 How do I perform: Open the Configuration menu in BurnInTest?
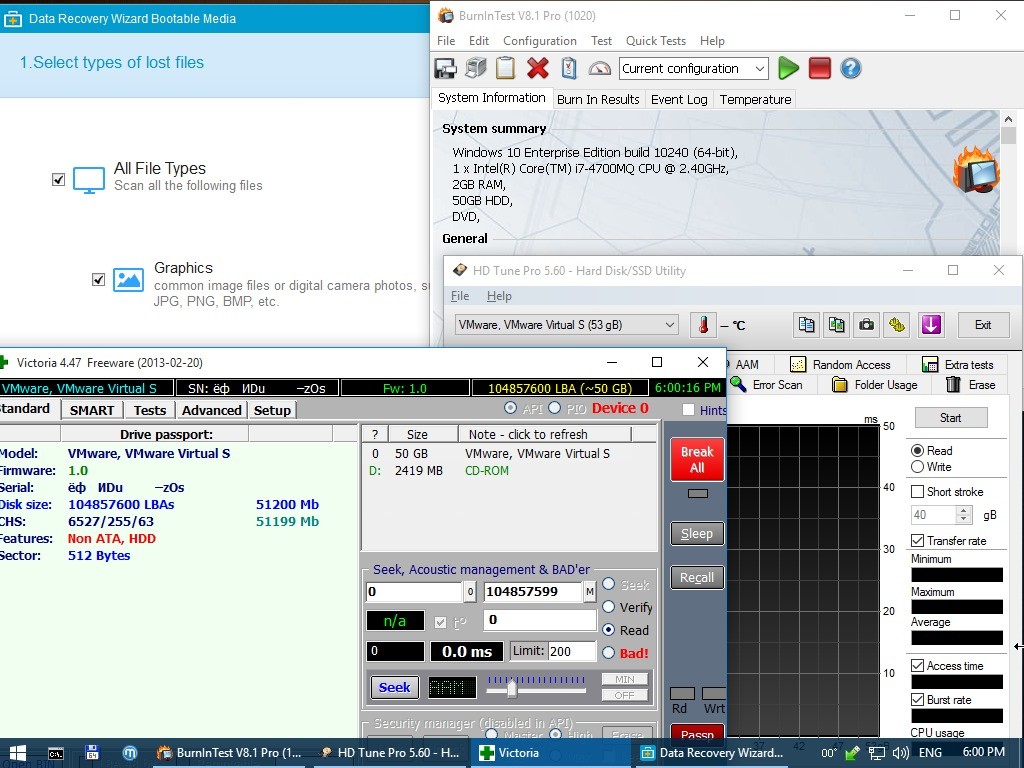coord(539,40)
